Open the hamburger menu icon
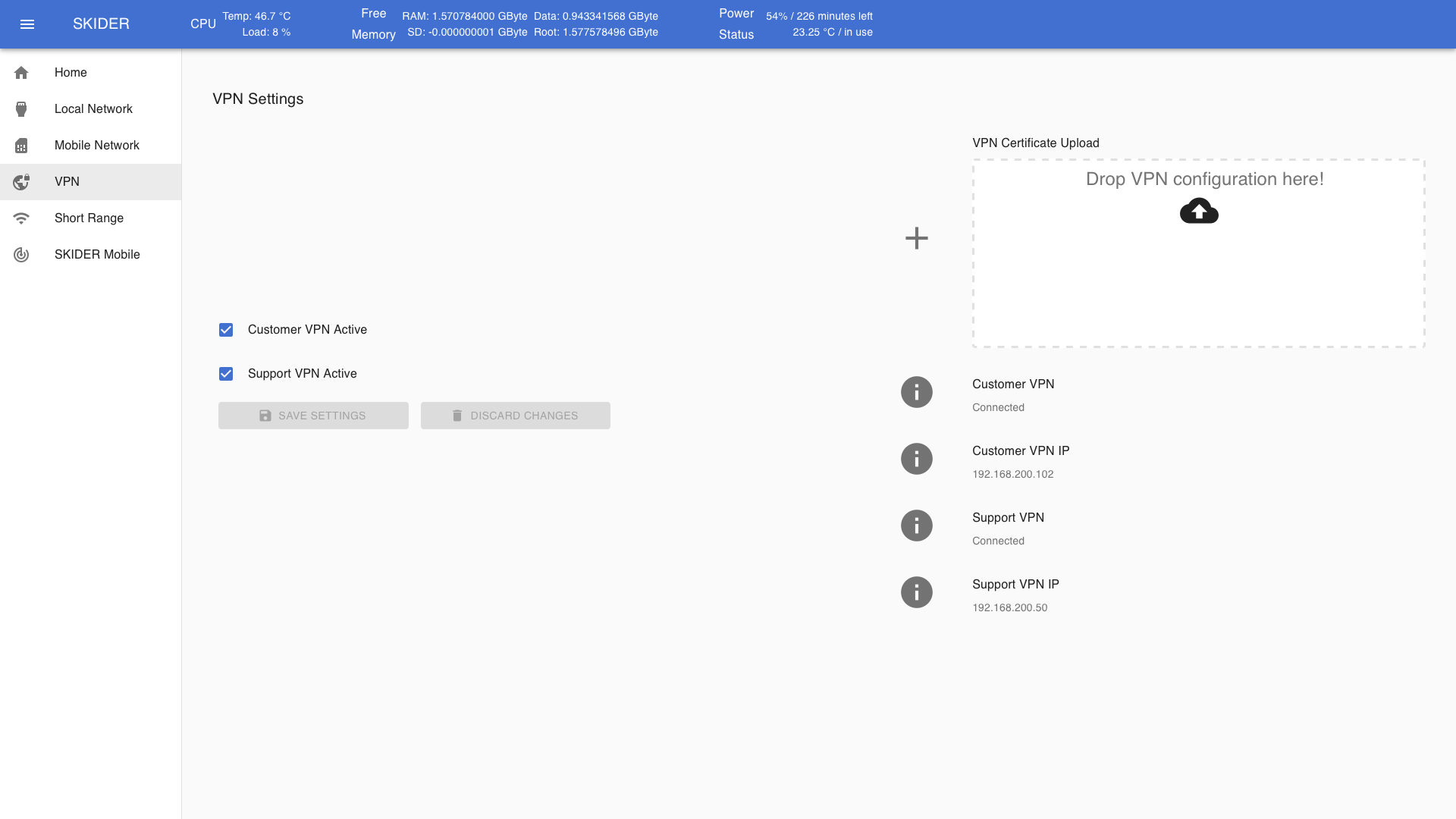 27,24
